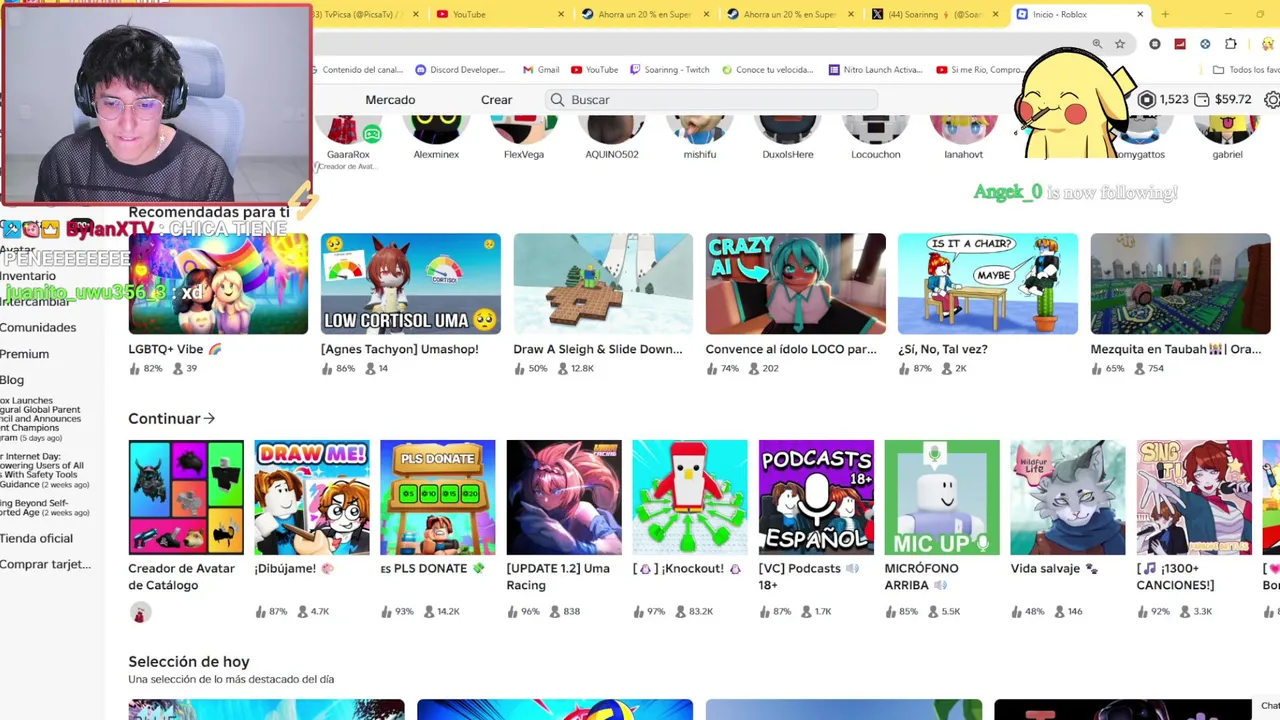
Task: Open the $59.72 wallet credit icon
Action: click(x=1202, y=100)
